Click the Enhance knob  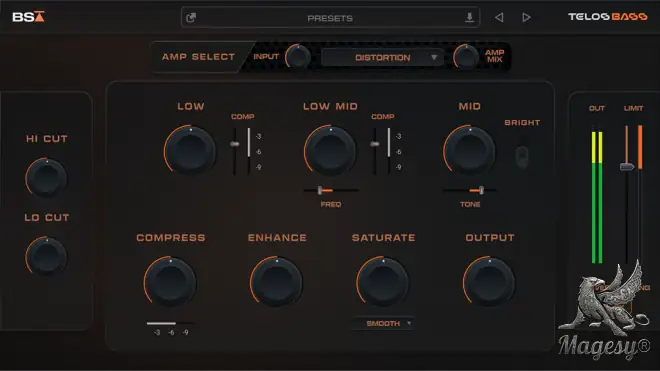pos(277,281)
